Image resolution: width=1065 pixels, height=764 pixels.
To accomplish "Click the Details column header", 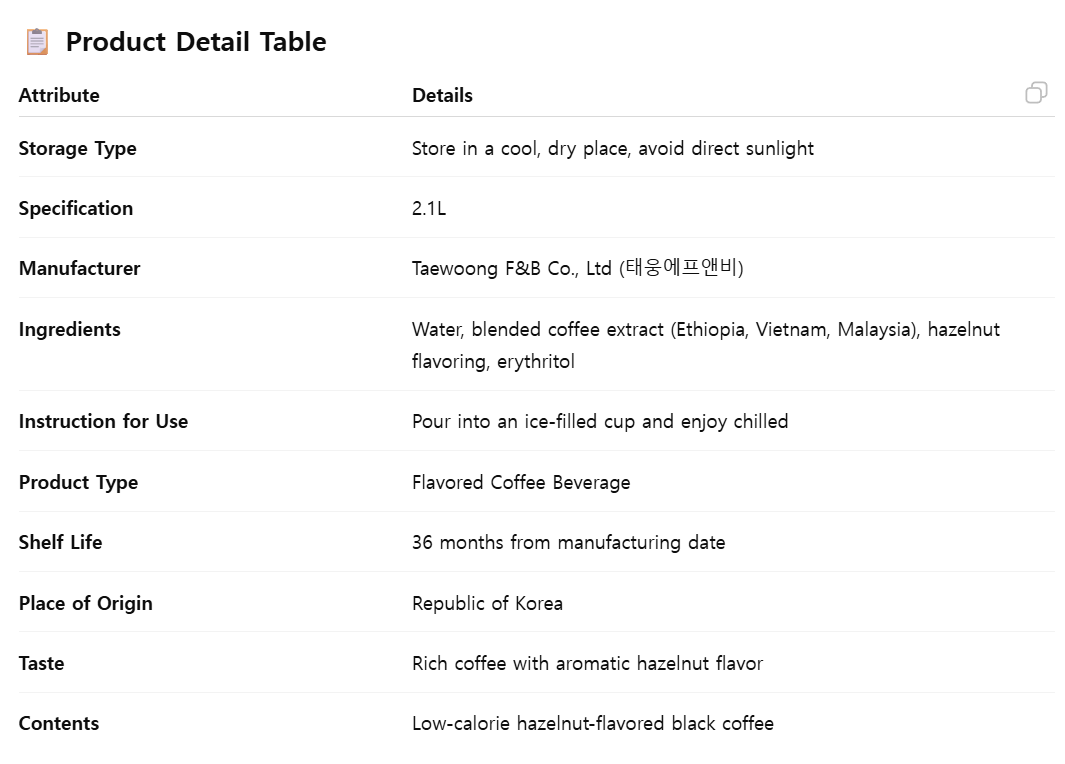I will (x=442, y=95).
